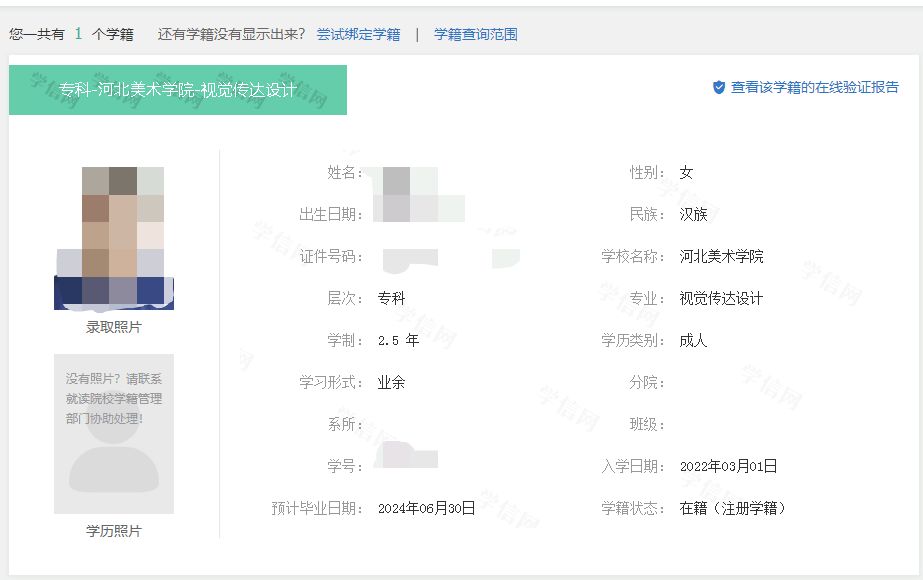Click the 学校名称 label
Screen dimensions: 923x580
pos(633,256)
